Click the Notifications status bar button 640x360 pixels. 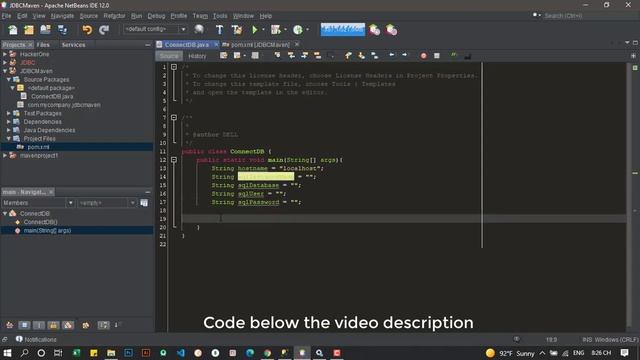click(36, 340)
